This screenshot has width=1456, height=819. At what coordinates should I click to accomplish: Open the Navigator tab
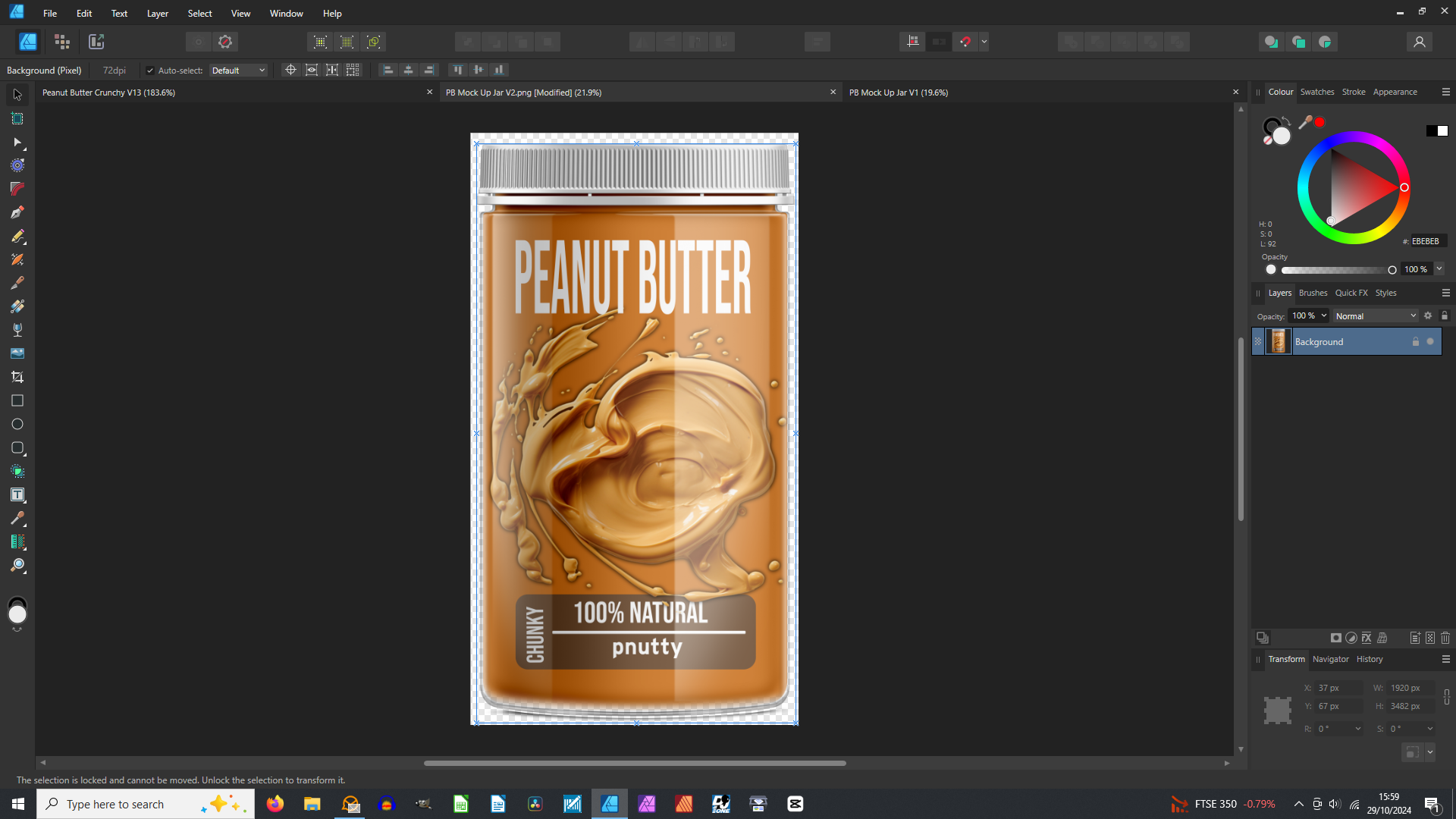[x=1331, y=659]
